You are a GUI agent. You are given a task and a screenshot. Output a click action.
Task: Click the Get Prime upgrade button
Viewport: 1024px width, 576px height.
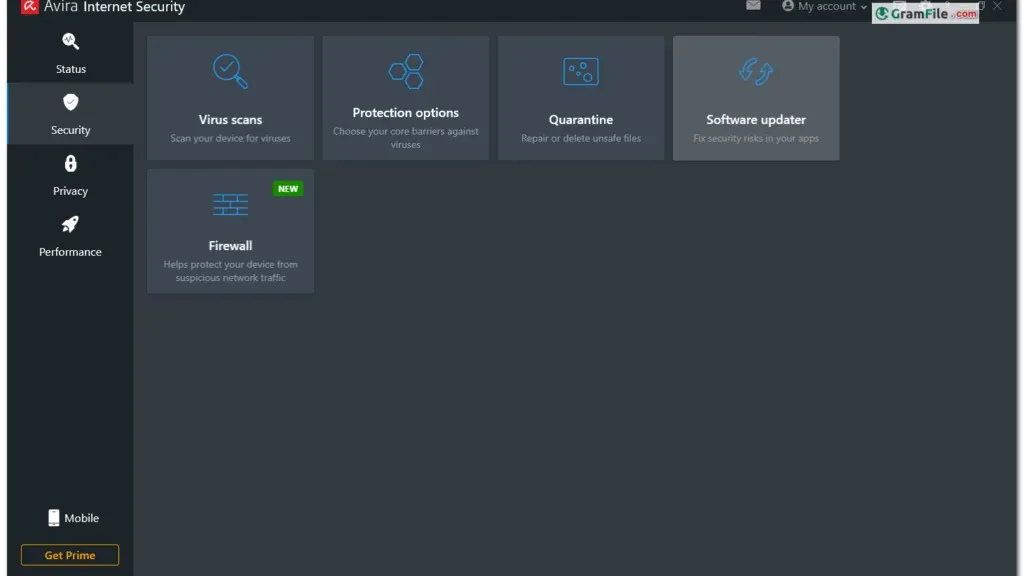pos(70,555)
